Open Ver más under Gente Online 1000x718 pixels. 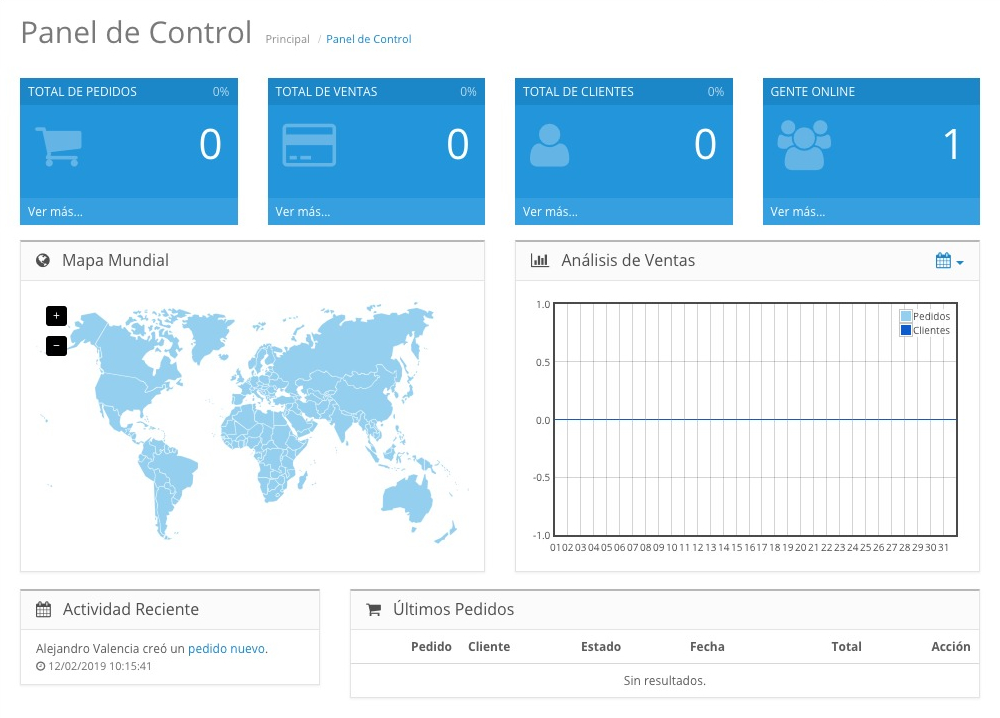(x=797, y=212)
